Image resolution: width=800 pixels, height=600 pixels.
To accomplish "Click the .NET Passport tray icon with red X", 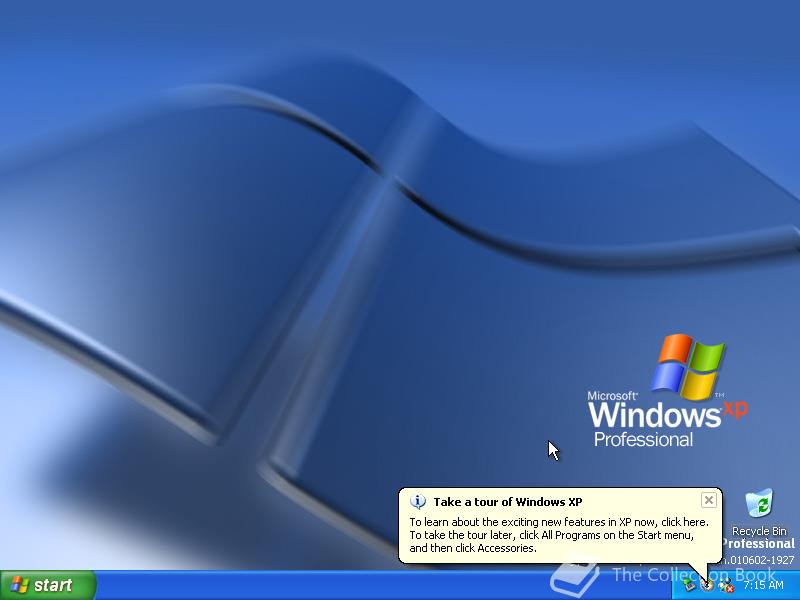I will (x=725, y=585).
